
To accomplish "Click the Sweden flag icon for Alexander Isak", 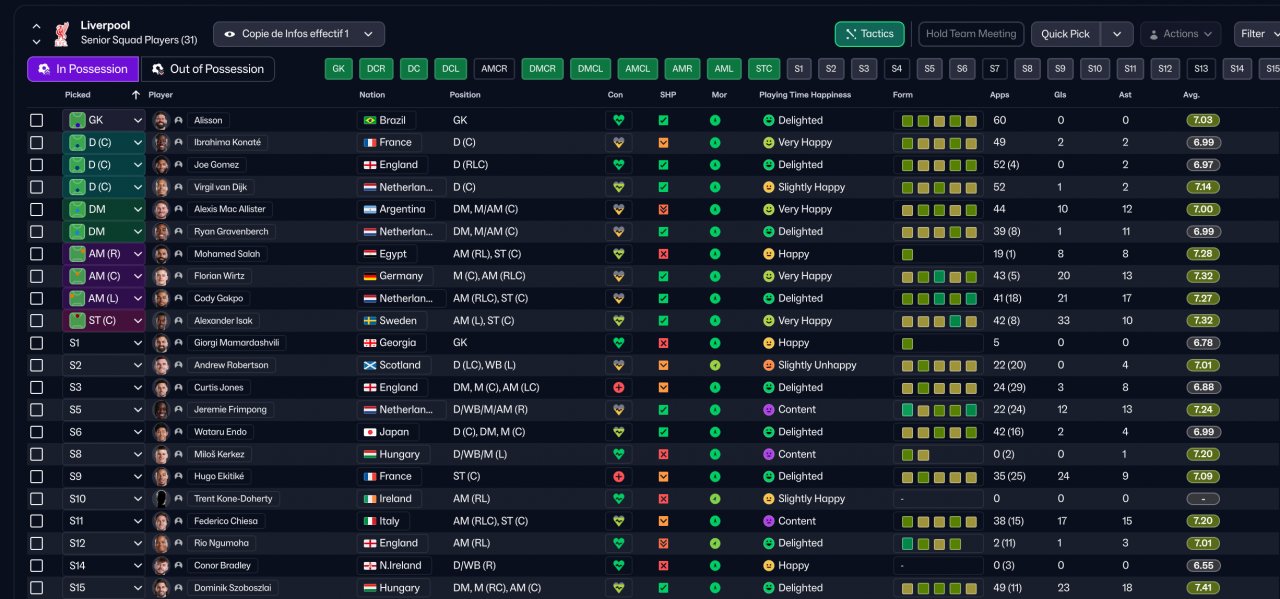I will tap(370, 321).
